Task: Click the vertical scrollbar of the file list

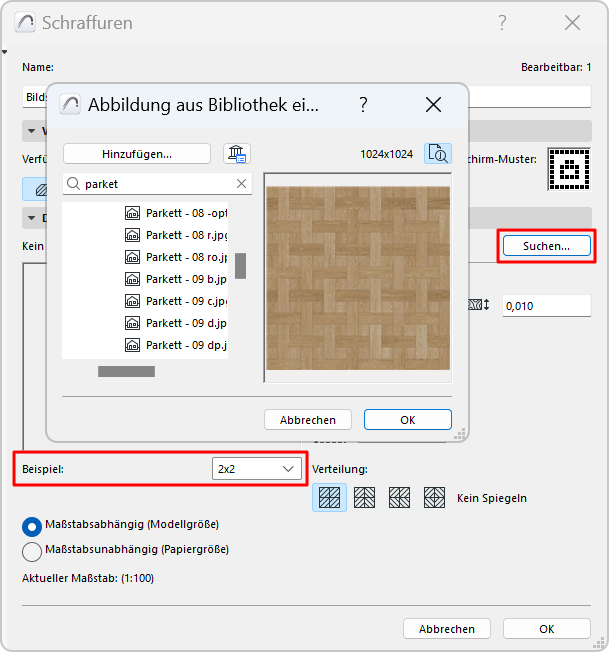Action: [240, 265]
